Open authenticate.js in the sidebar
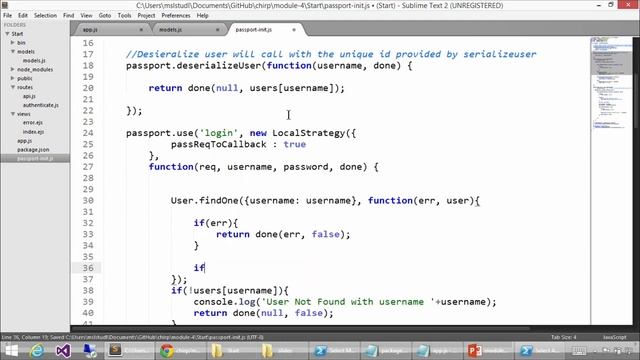The height and width of the screenshot is (360, 640). click(x=40, y=105)
